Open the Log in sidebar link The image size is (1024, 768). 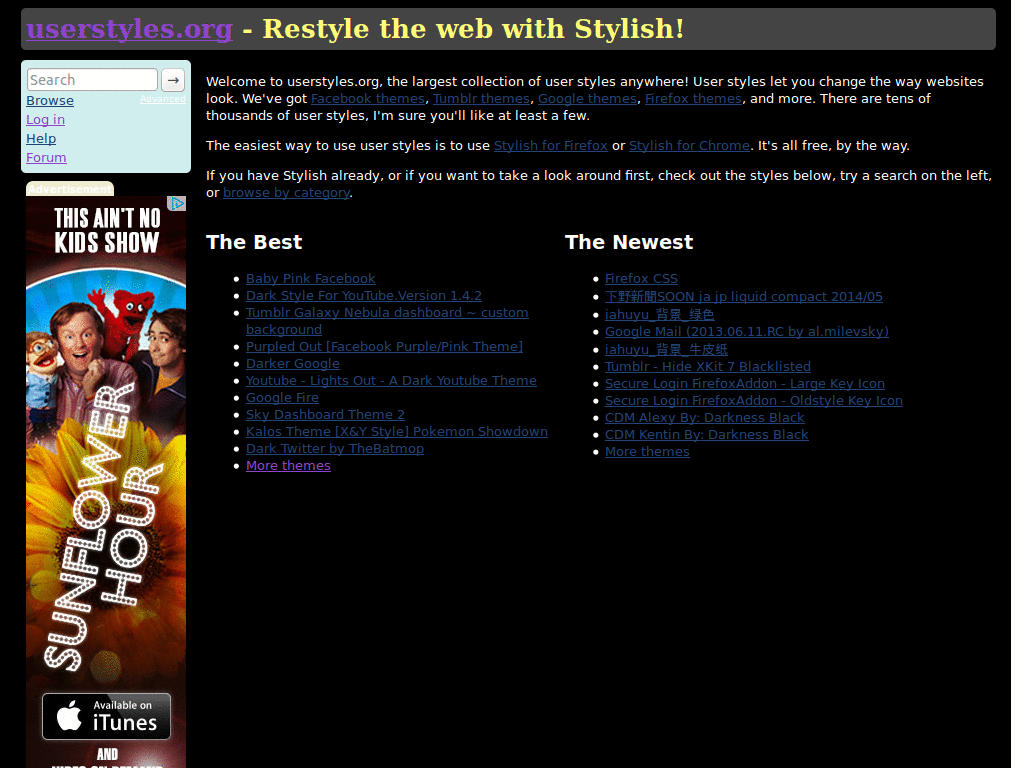click(45, 120)
